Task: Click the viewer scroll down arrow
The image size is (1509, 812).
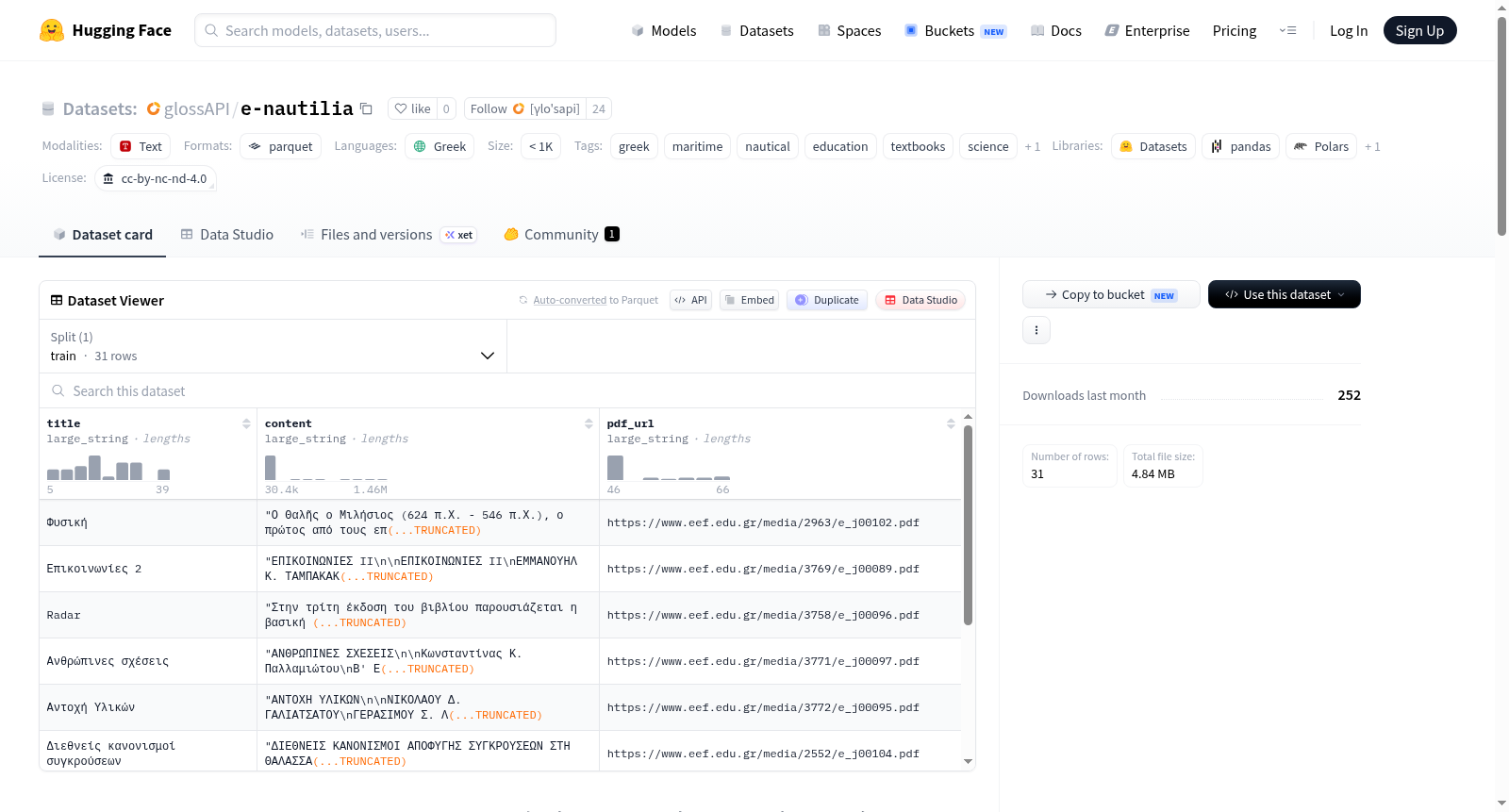Action: coord(968,761)
